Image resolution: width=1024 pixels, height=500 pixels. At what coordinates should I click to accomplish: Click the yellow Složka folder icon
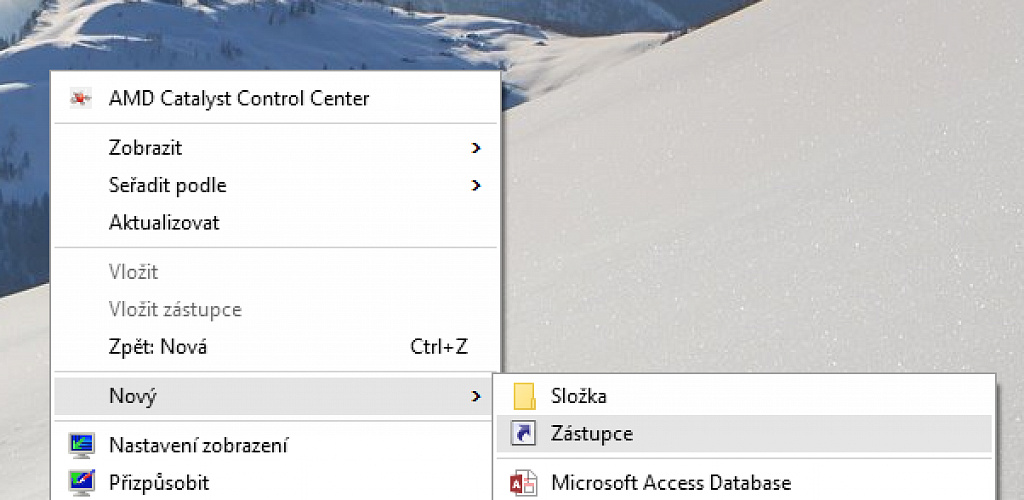(524, 396)
